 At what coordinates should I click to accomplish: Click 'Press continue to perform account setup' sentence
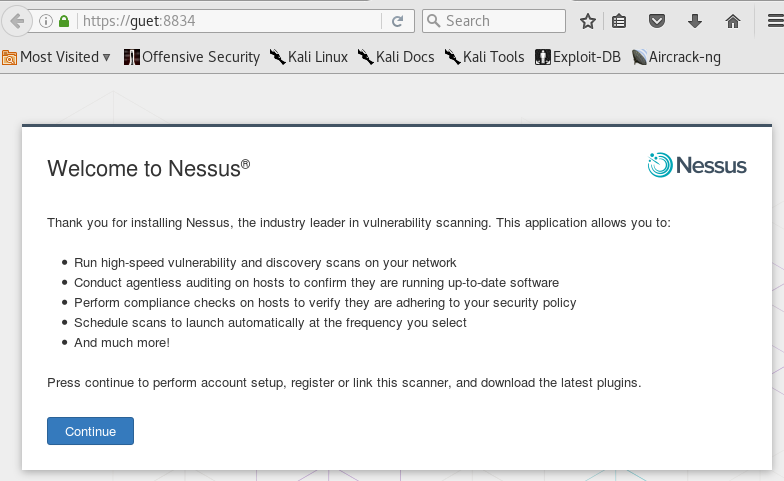[x=344, y=382]
